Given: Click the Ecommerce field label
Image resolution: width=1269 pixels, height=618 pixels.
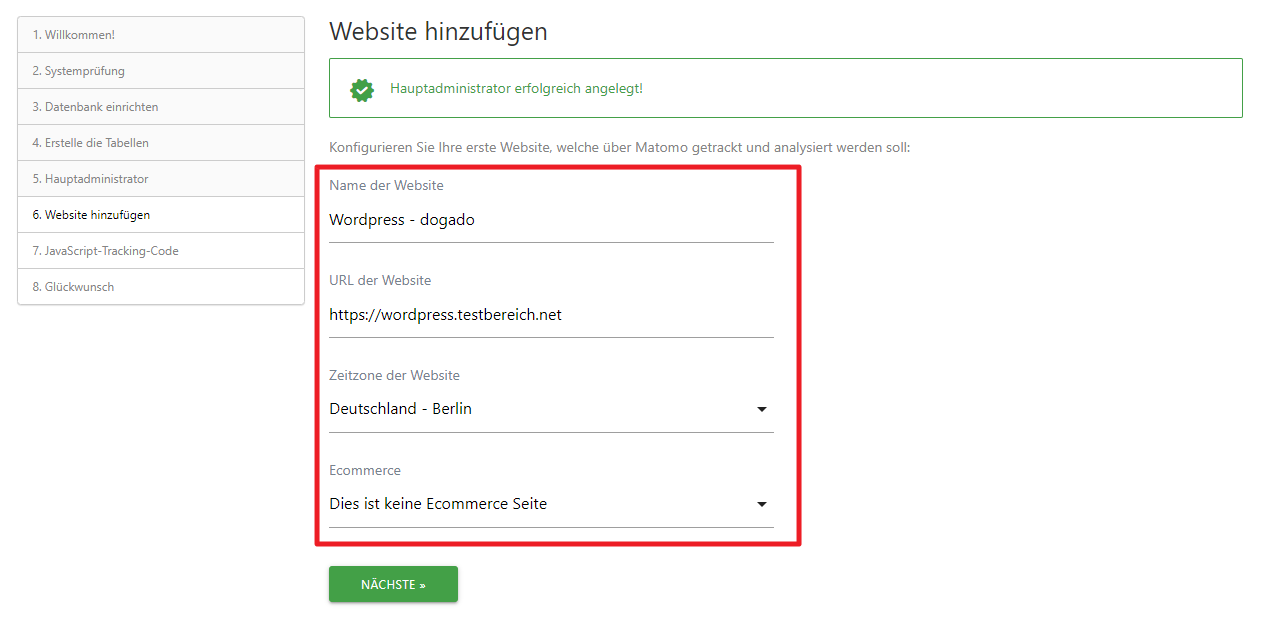Looking at the screenshot, I should 365,470.
